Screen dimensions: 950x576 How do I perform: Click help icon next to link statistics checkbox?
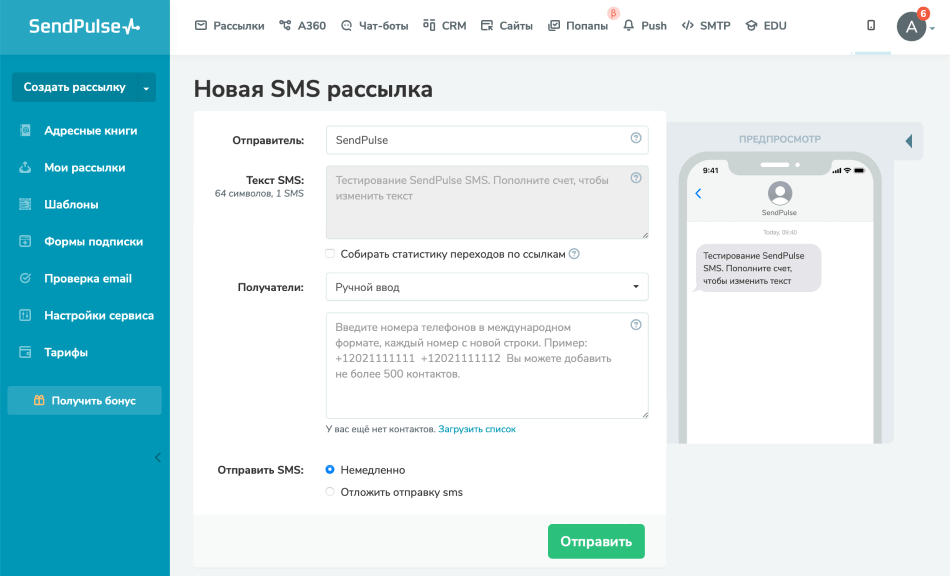(x=574, y=254)
